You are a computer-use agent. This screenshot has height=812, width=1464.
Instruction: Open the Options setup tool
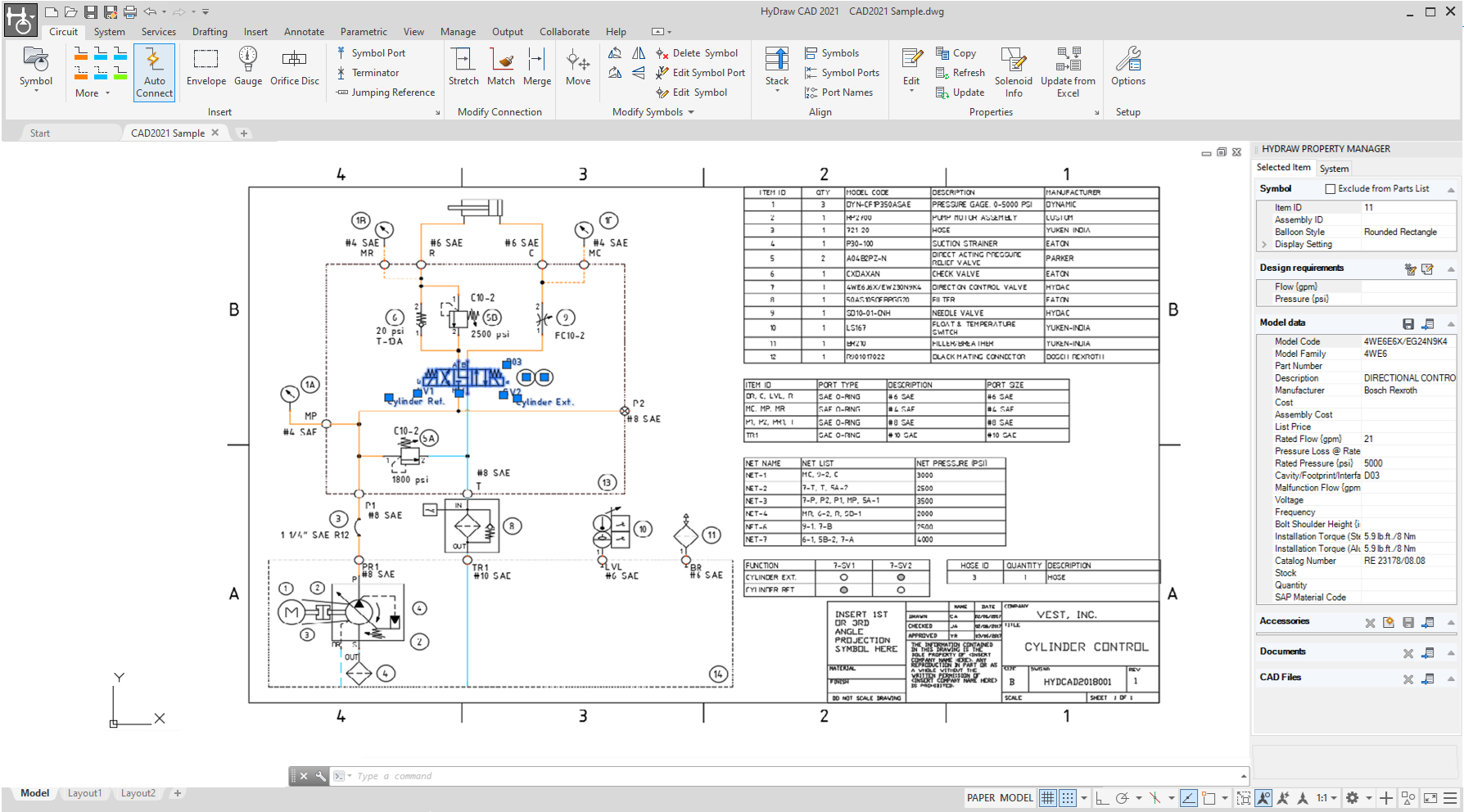[x=1128, y=65]
